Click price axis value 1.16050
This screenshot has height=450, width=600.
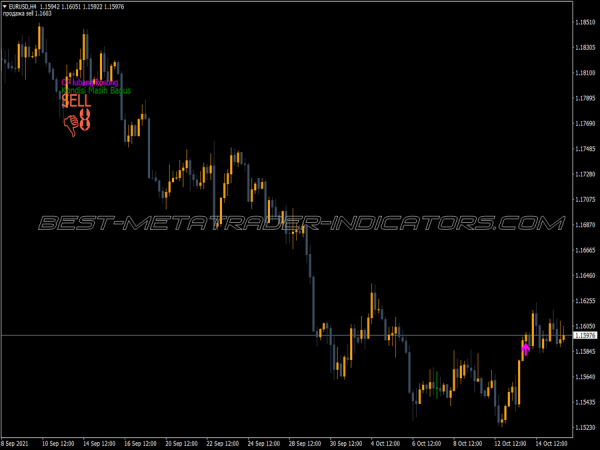click(585, 326)
